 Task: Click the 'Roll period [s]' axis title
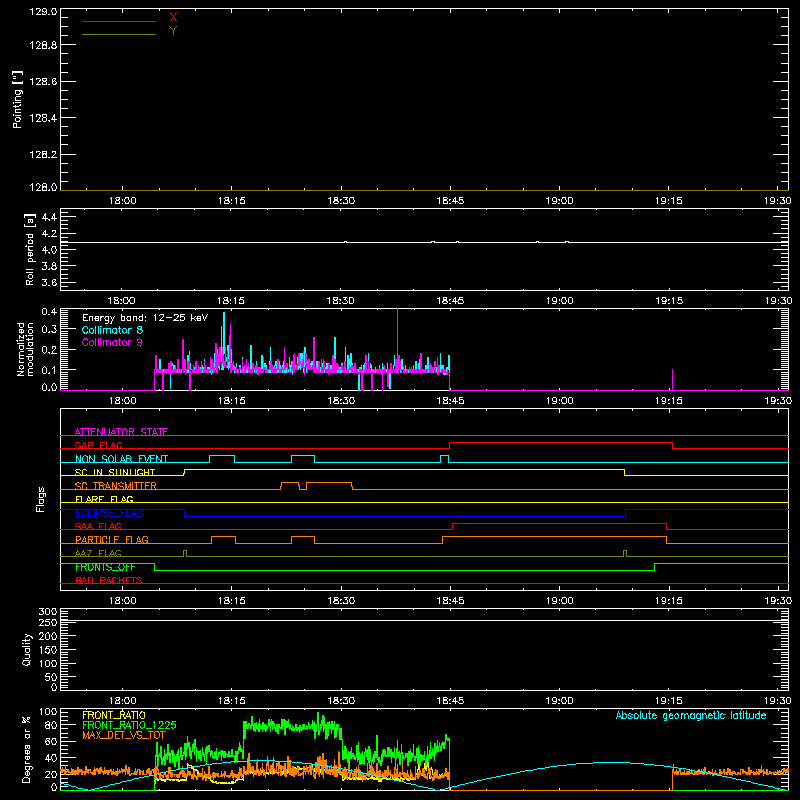coord(29,249)
